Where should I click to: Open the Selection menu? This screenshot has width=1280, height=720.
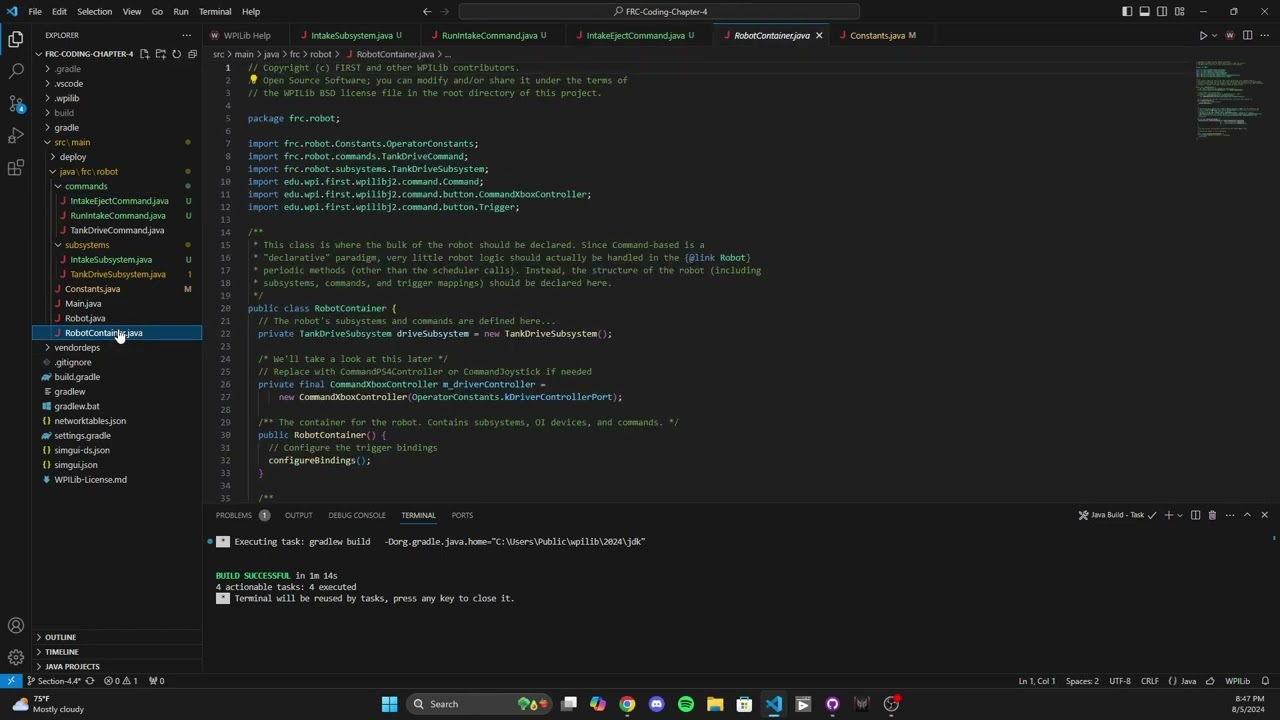(94, 12)
